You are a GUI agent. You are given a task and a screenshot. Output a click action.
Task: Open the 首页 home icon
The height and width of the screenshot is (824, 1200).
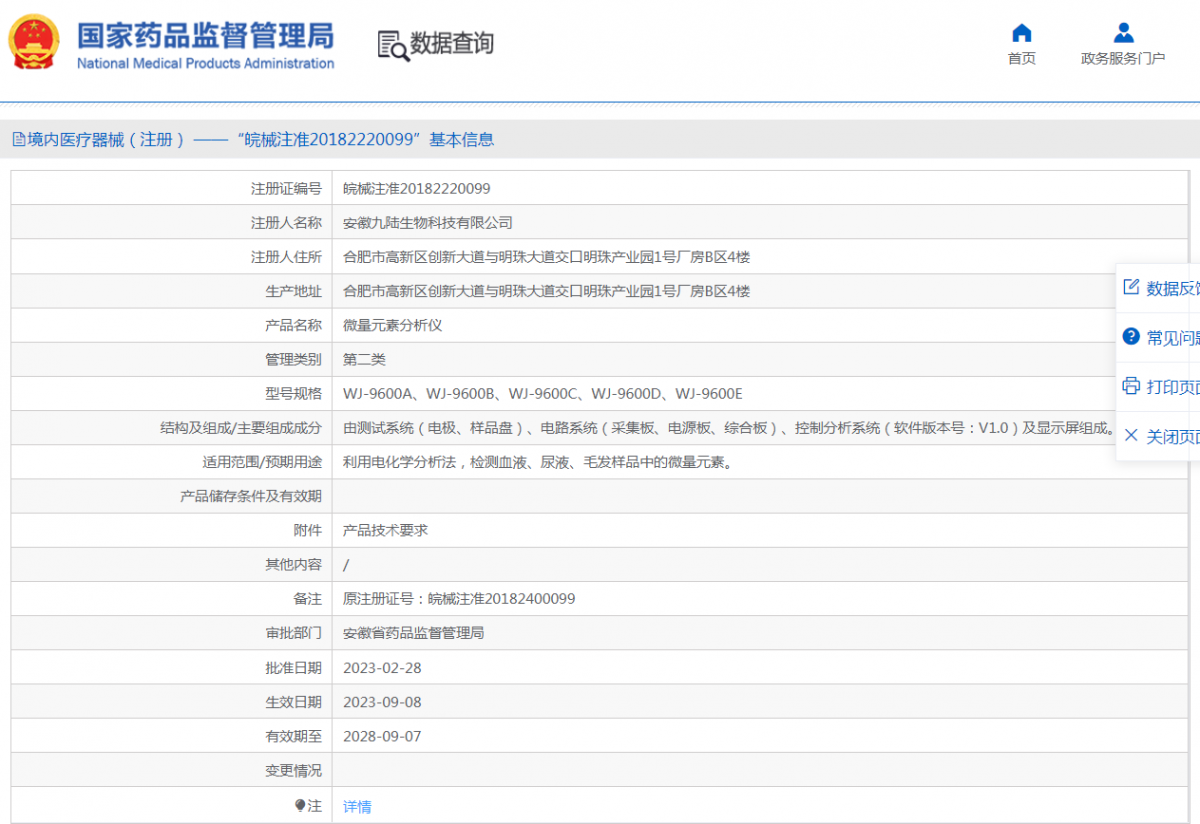(1021, 32)
